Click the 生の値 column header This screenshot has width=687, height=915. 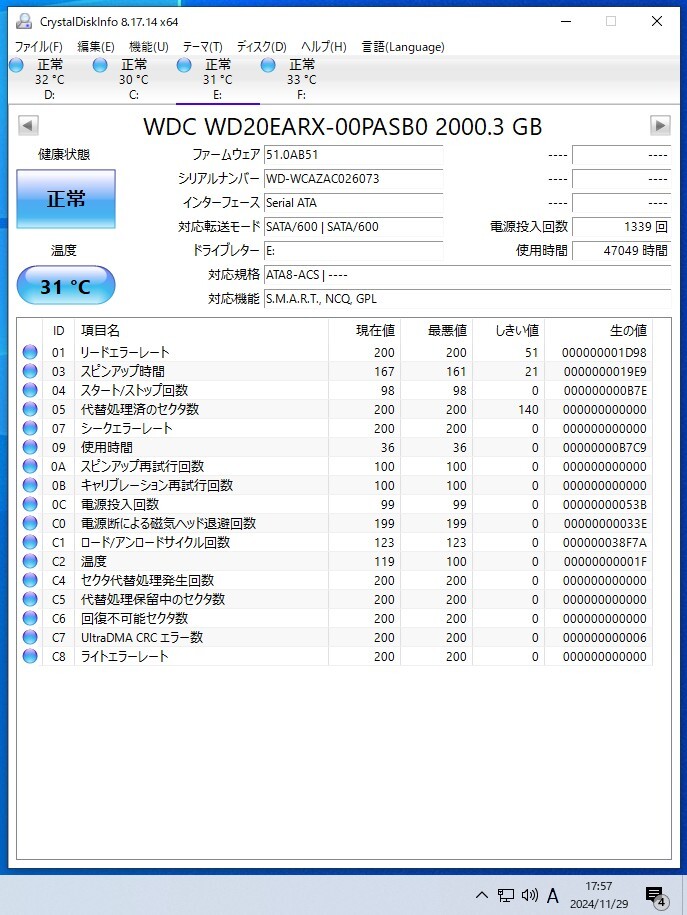598,330
